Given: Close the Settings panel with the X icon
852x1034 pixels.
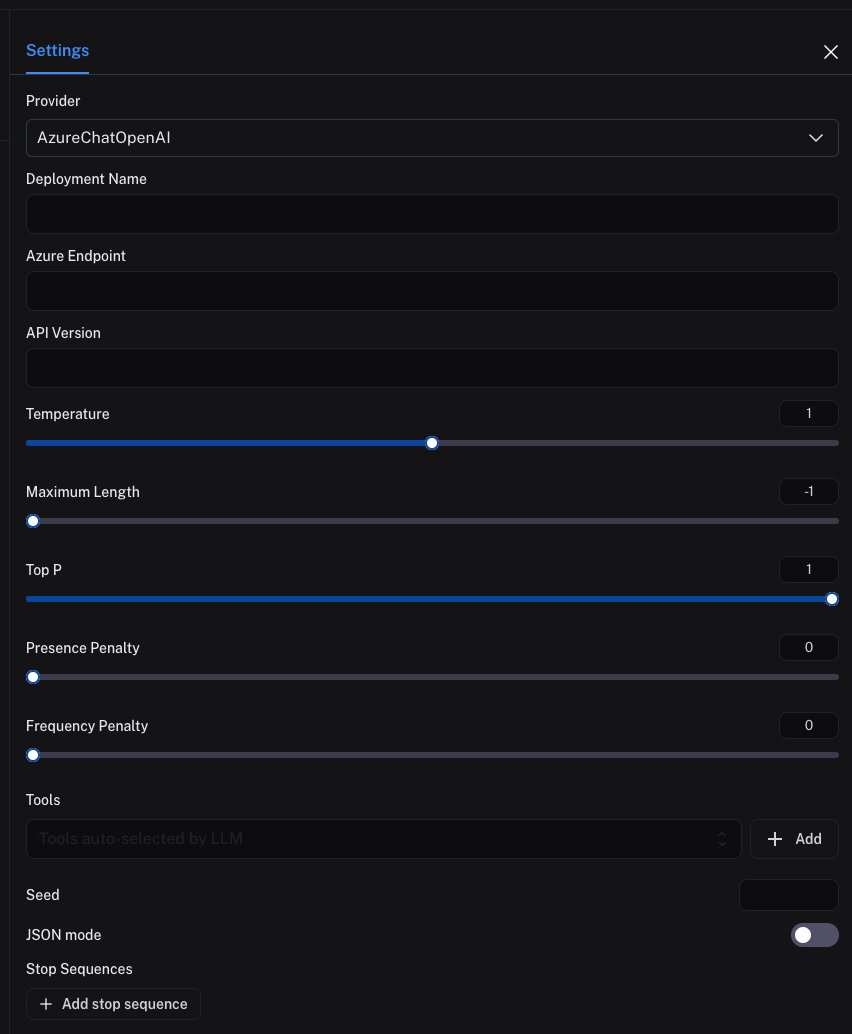Looking at the screenshot, I should pos(830,52).
